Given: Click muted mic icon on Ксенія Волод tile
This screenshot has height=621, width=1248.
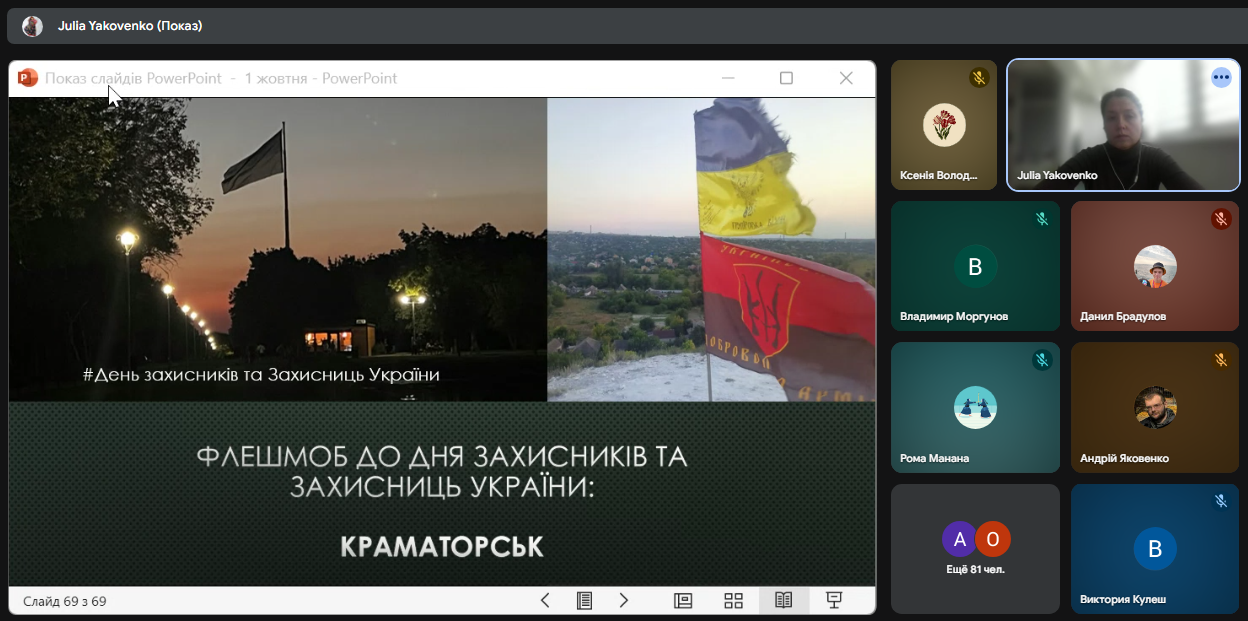Looking at the screenshot, I should tap(979, 77).
